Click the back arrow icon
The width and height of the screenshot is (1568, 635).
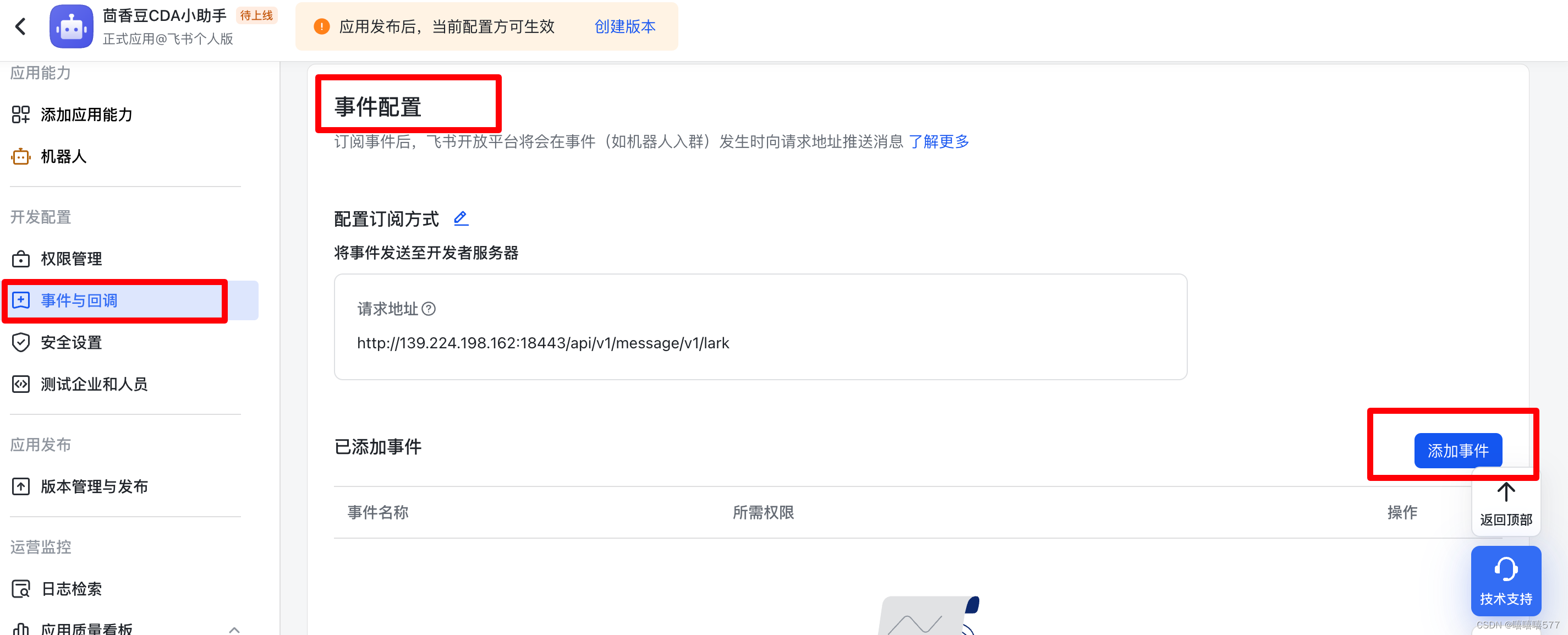click(21, 26)
